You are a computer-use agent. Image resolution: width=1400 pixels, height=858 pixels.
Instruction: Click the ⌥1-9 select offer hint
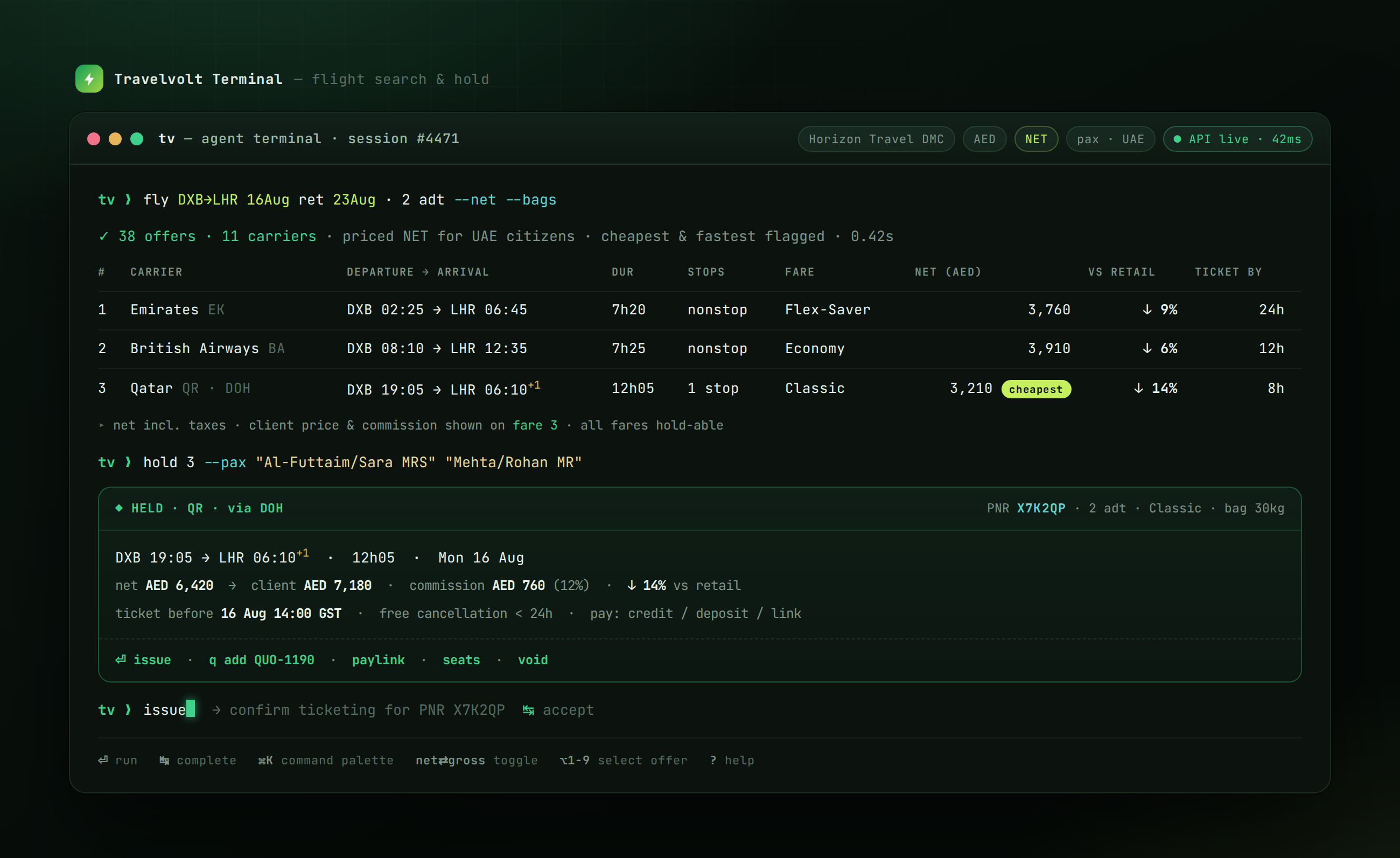coord(624,761)
